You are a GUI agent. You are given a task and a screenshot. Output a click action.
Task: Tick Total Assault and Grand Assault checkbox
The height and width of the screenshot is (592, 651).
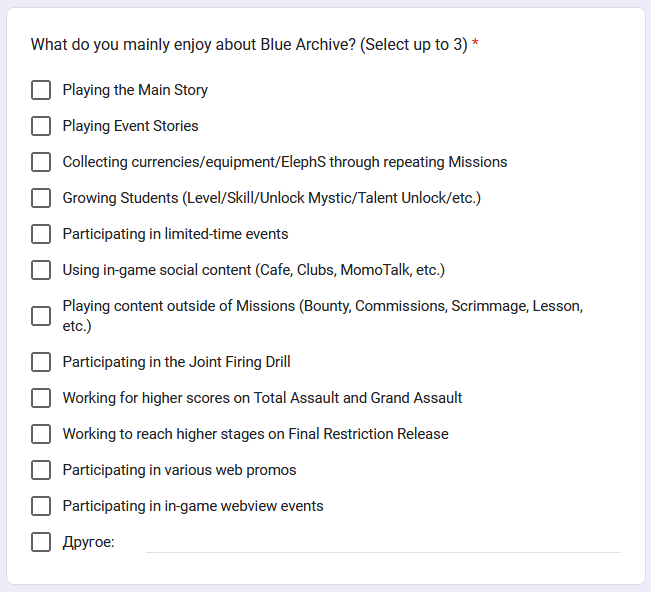pyautogui.click(x=41, y=398)
